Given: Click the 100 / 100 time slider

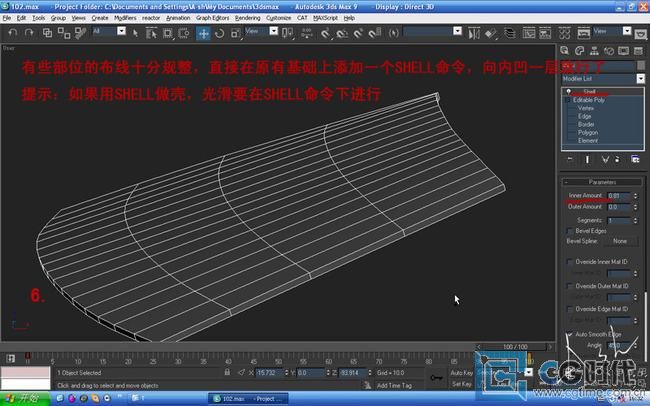Looking at the screenshot, I should pos(515,347).
